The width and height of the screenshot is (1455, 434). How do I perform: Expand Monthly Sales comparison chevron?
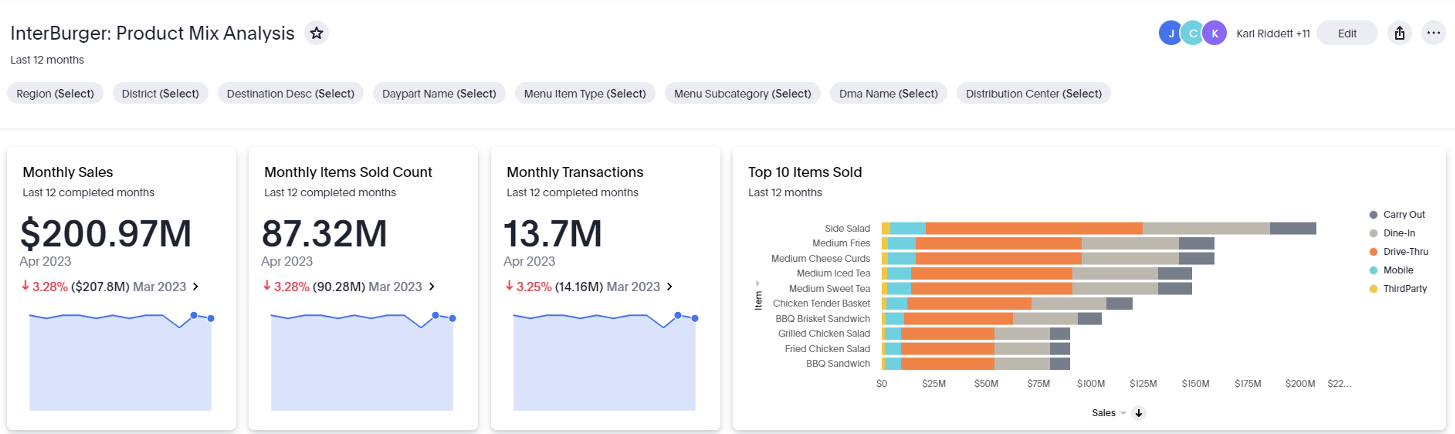pyautogui.click(x=195, y=287)
